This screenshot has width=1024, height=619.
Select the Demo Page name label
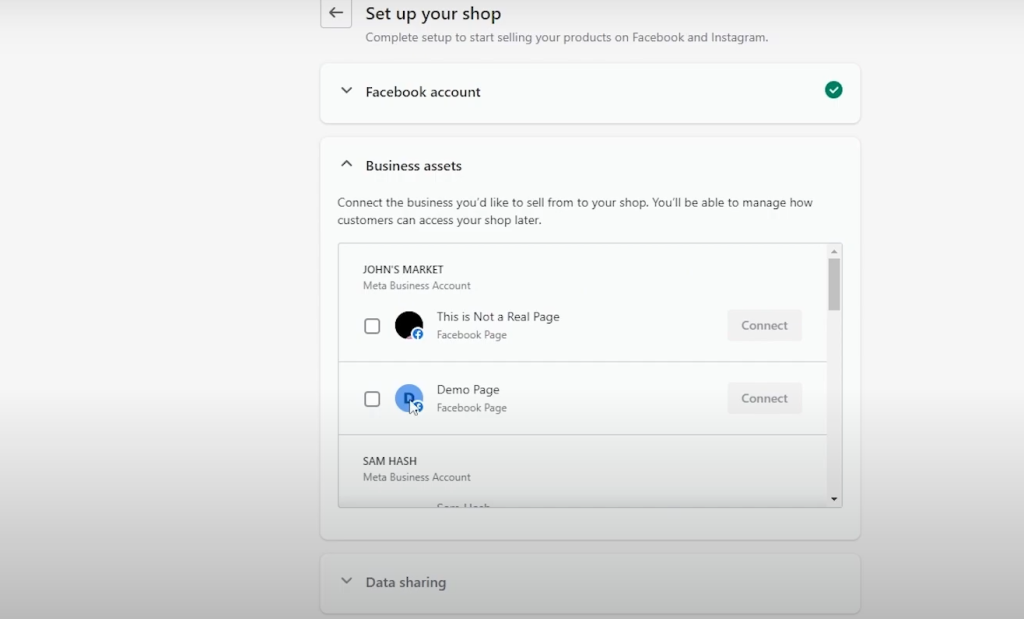pos(468,390)
